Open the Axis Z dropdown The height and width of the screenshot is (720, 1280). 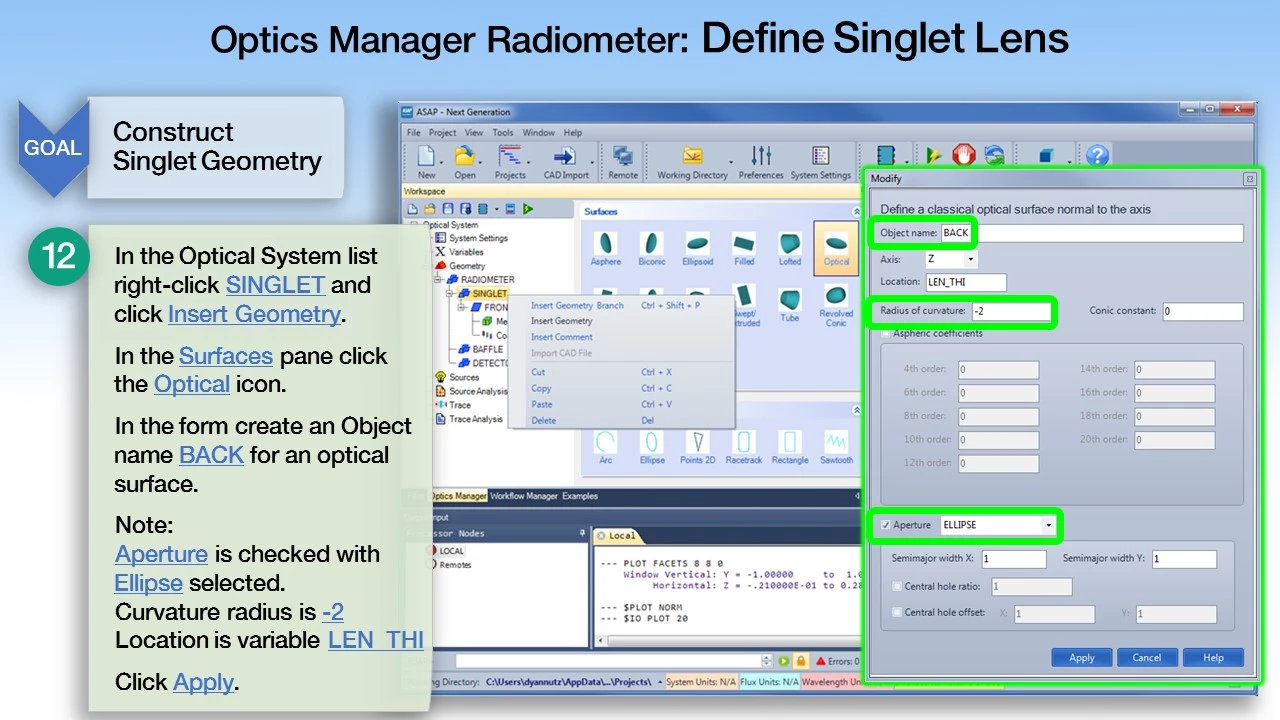(x=969, y=260)
